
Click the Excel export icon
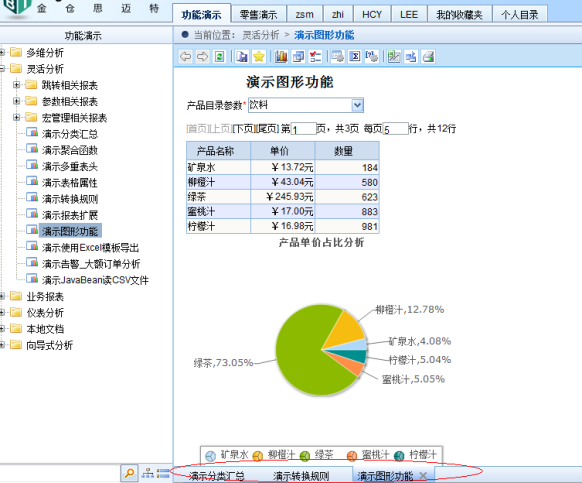394,57
